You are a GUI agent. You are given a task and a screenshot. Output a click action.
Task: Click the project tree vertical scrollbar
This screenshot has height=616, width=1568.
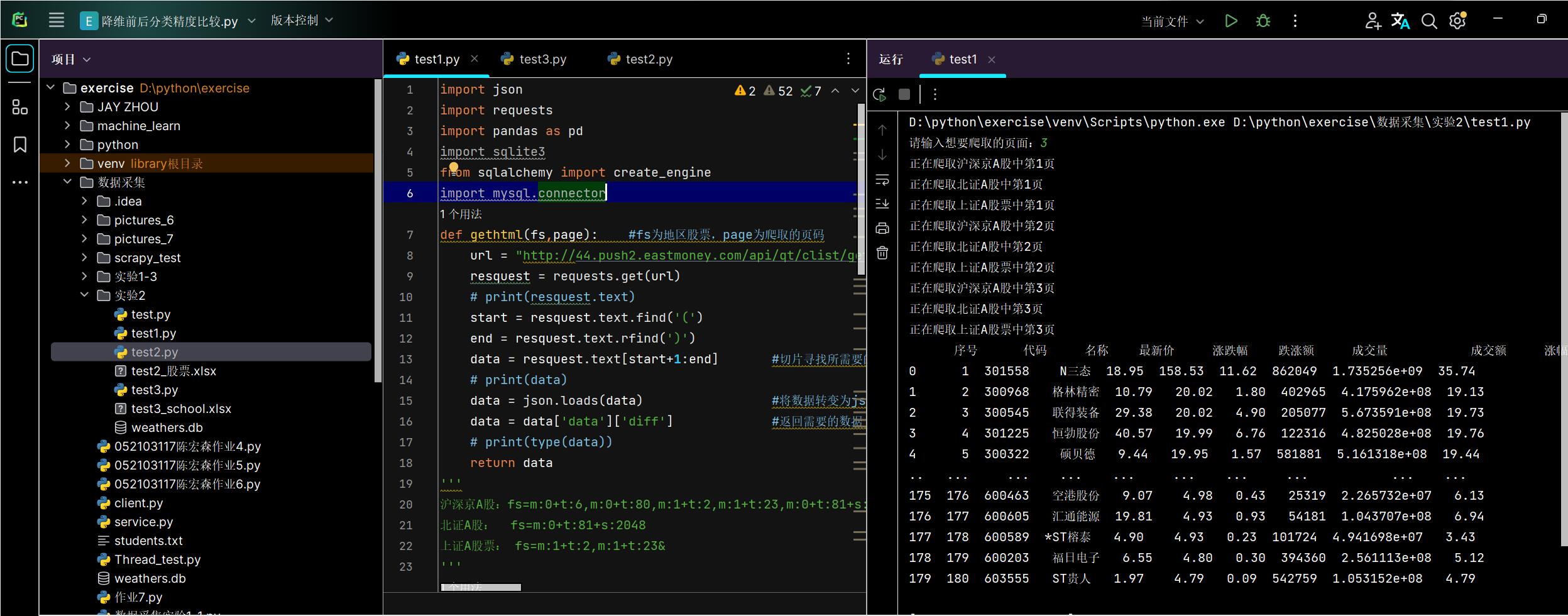coord(378,231)
